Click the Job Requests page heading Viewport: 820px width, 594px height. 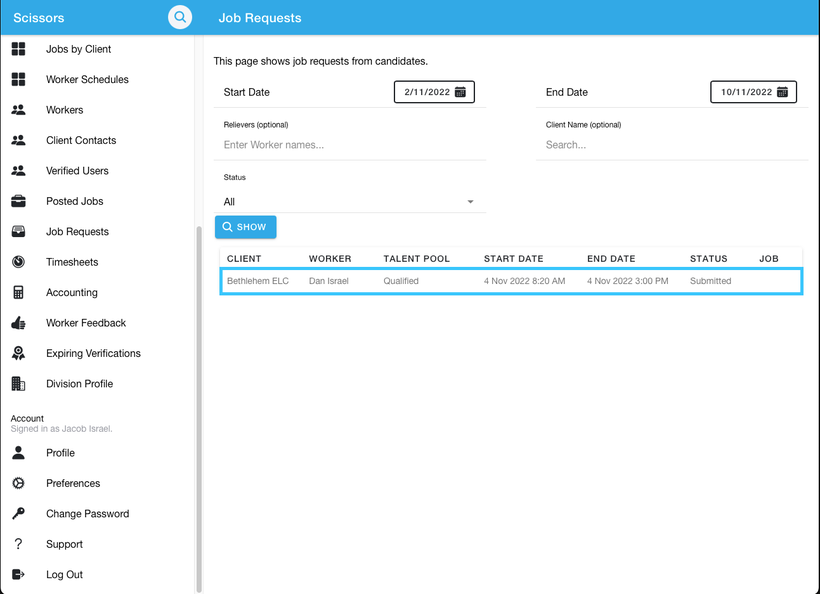[260, 18]
